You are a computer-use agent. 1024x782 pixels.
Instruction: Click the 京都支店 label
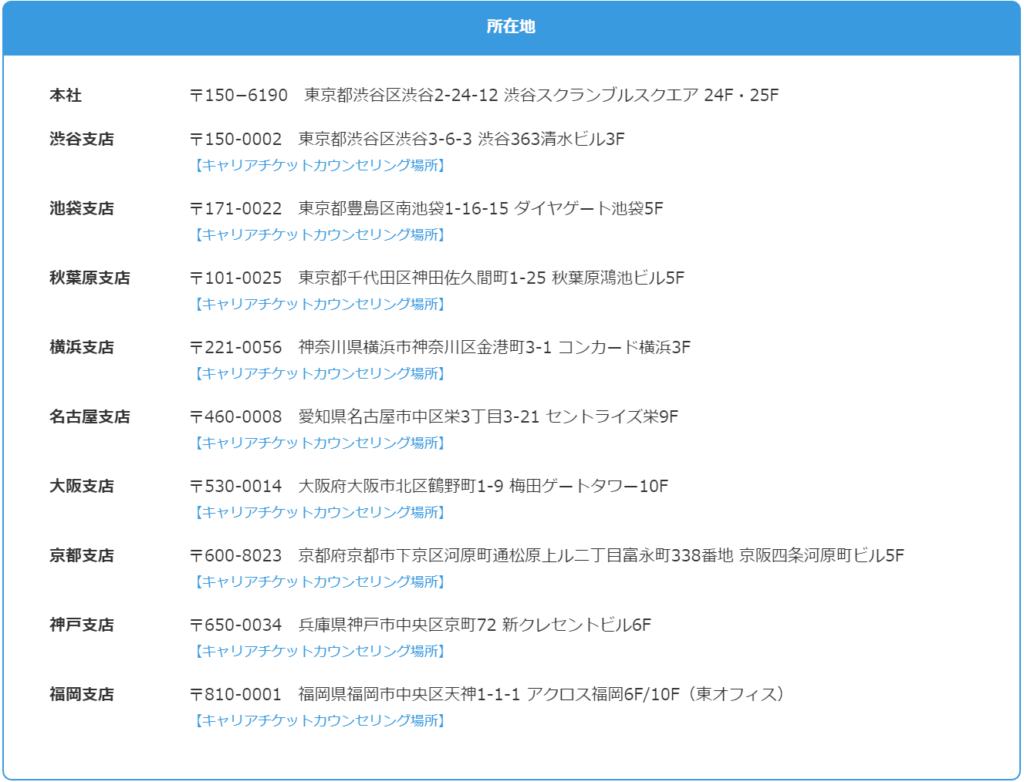point(82,555)
